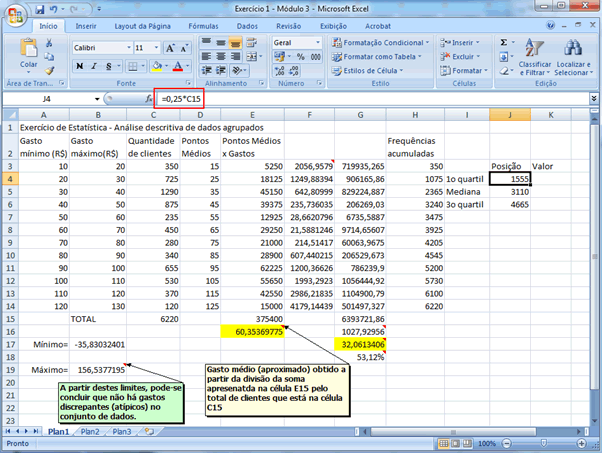Viewport: 602px width, 453px height.
Task: Click the font color A button
Action: tap(177, 65)
